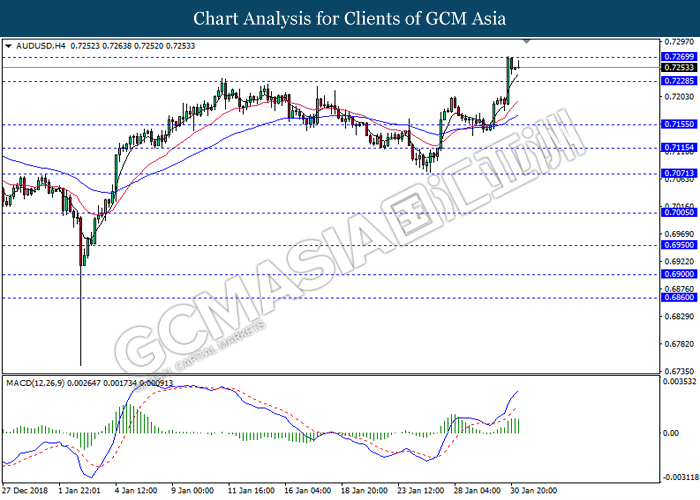Select the 0.72699 price level label
This screenshot has height=500, width=700.
tap(679, 57)
